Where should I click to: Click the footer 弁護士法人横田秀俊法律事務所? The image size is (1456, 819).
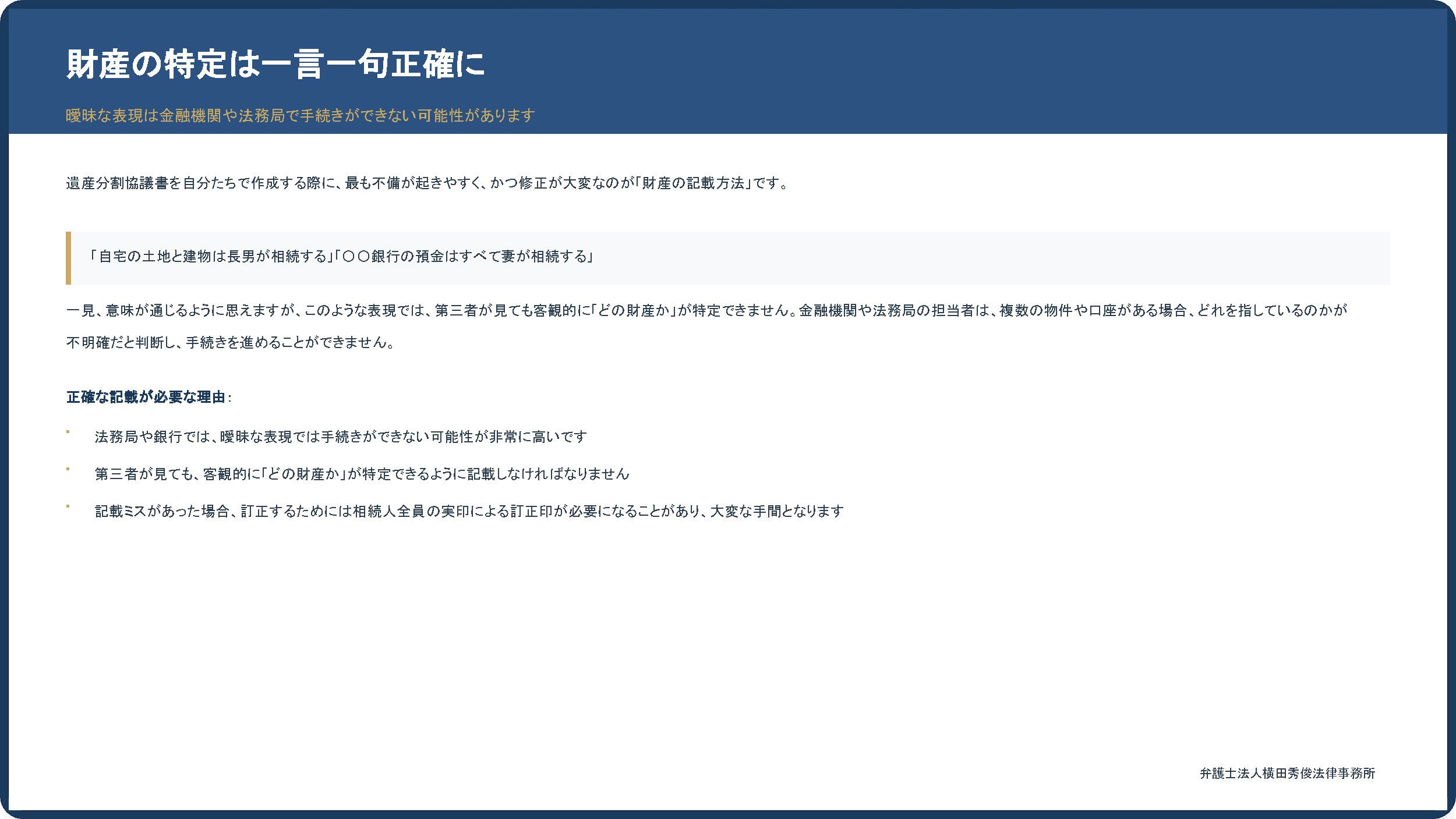pyautogui.click(x=1287, y=773)
